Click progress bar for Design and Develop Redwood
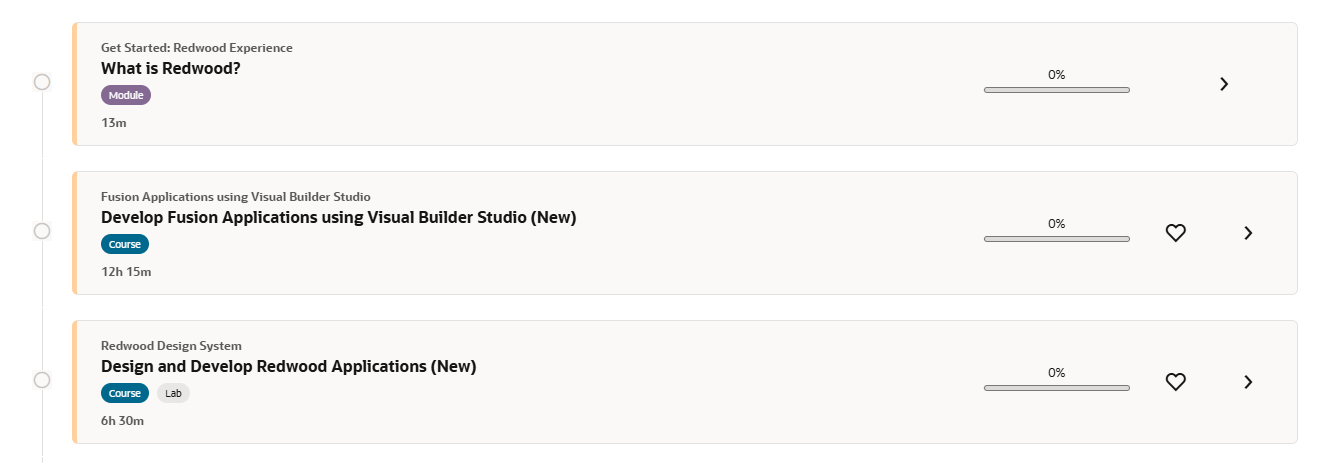1318x463 pixels. pyautogui.click(x=1056, y=388)
